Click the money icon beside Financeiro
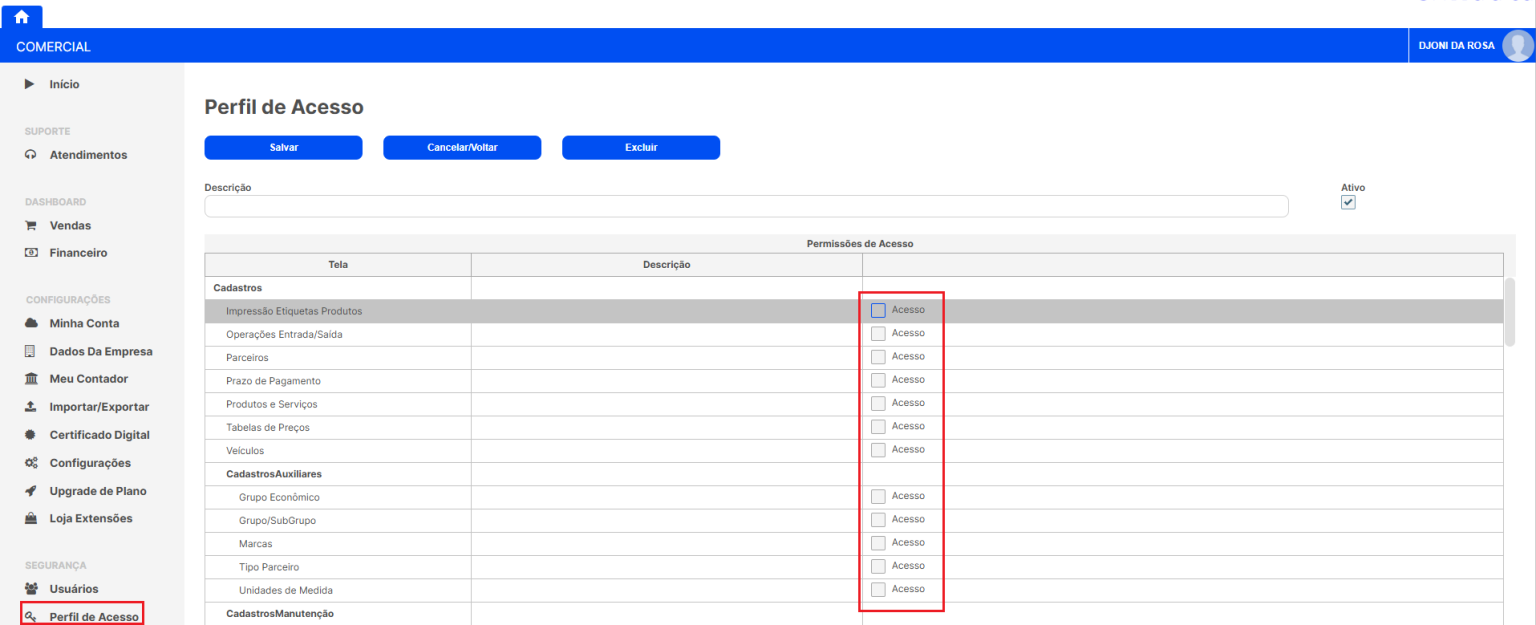 31,253
